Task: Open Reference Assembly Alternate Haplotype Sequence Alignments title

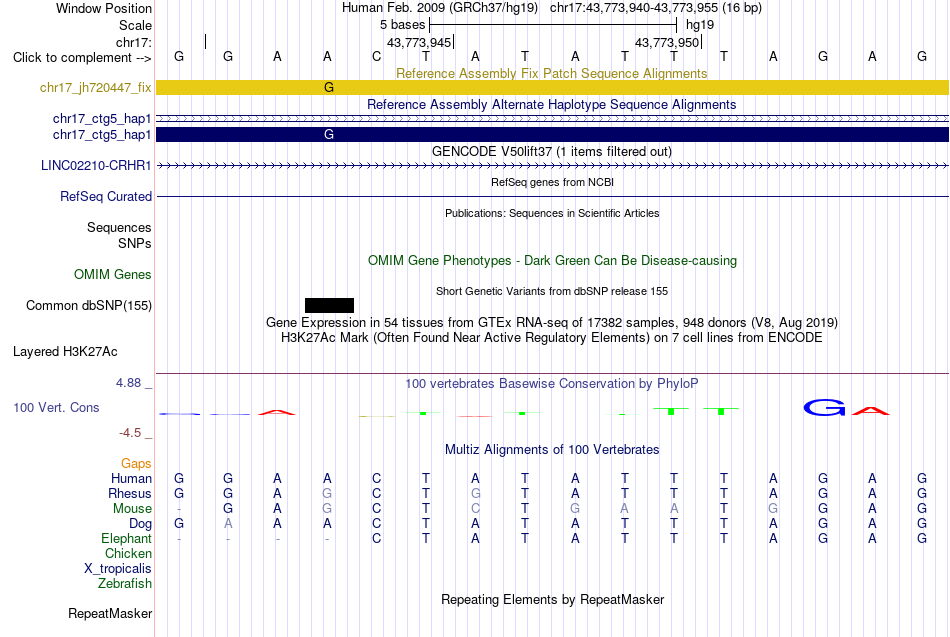Action: pos(551,104)
